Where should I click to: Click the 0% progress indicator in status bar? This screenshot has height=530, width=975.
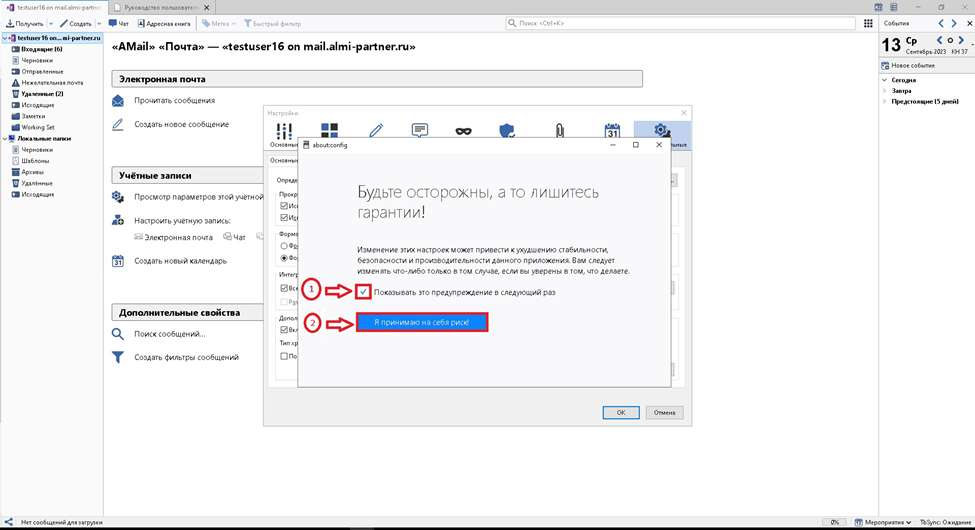click(x=834, y=523)
